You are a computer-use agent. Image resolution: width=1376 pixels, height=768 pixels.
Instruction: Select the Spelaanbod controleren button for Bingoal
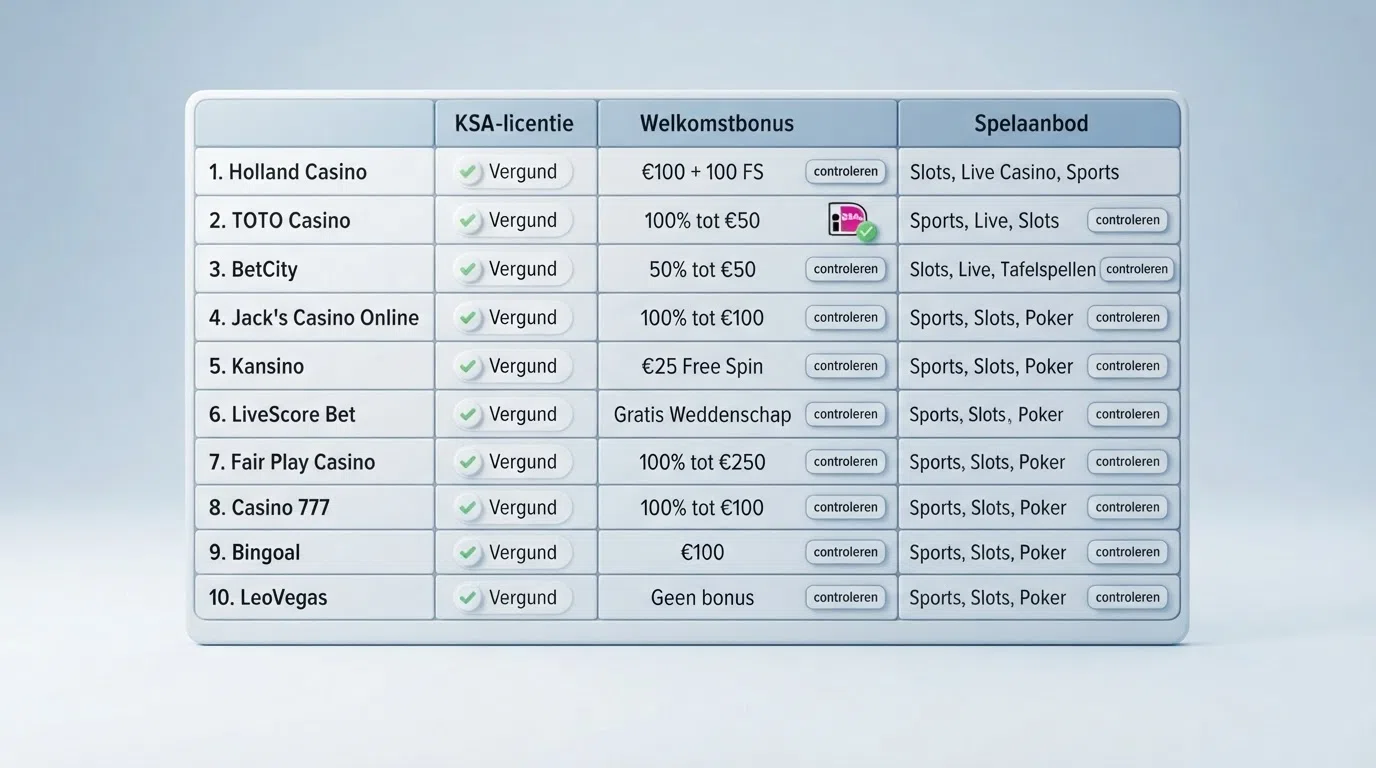1128,552
